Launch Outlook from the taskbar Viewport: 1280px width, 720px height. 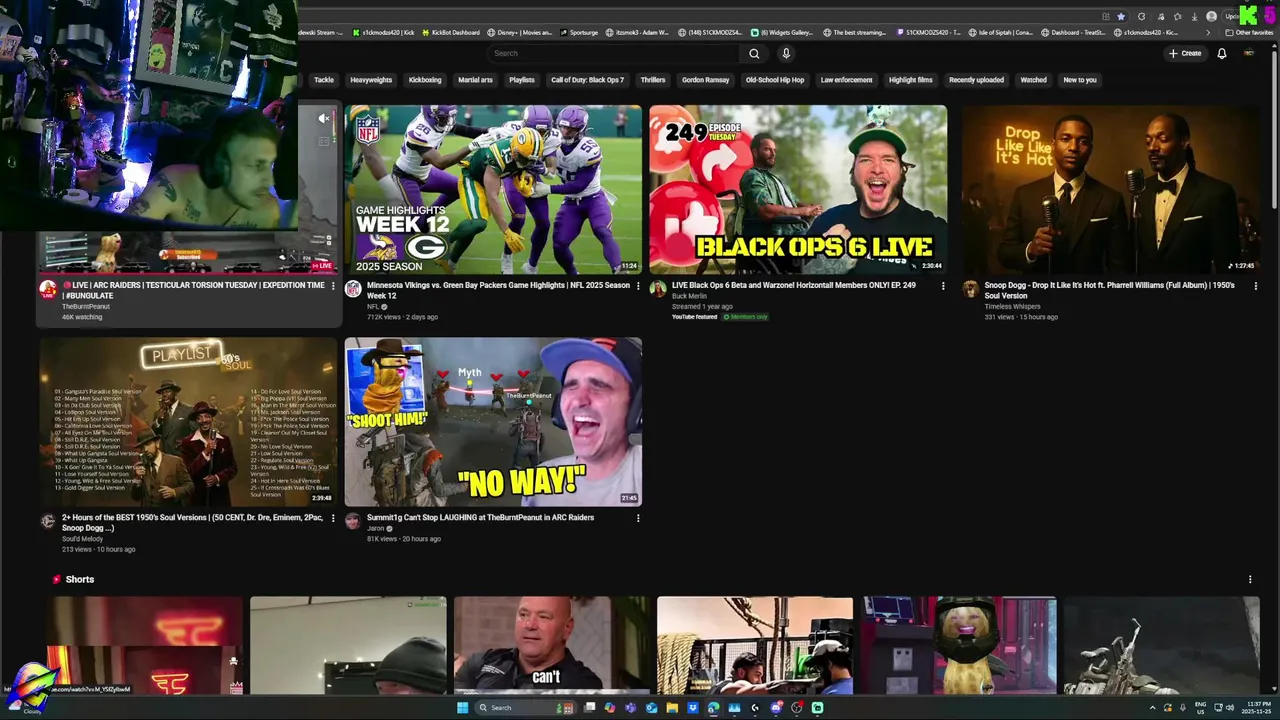coord(651,708)
